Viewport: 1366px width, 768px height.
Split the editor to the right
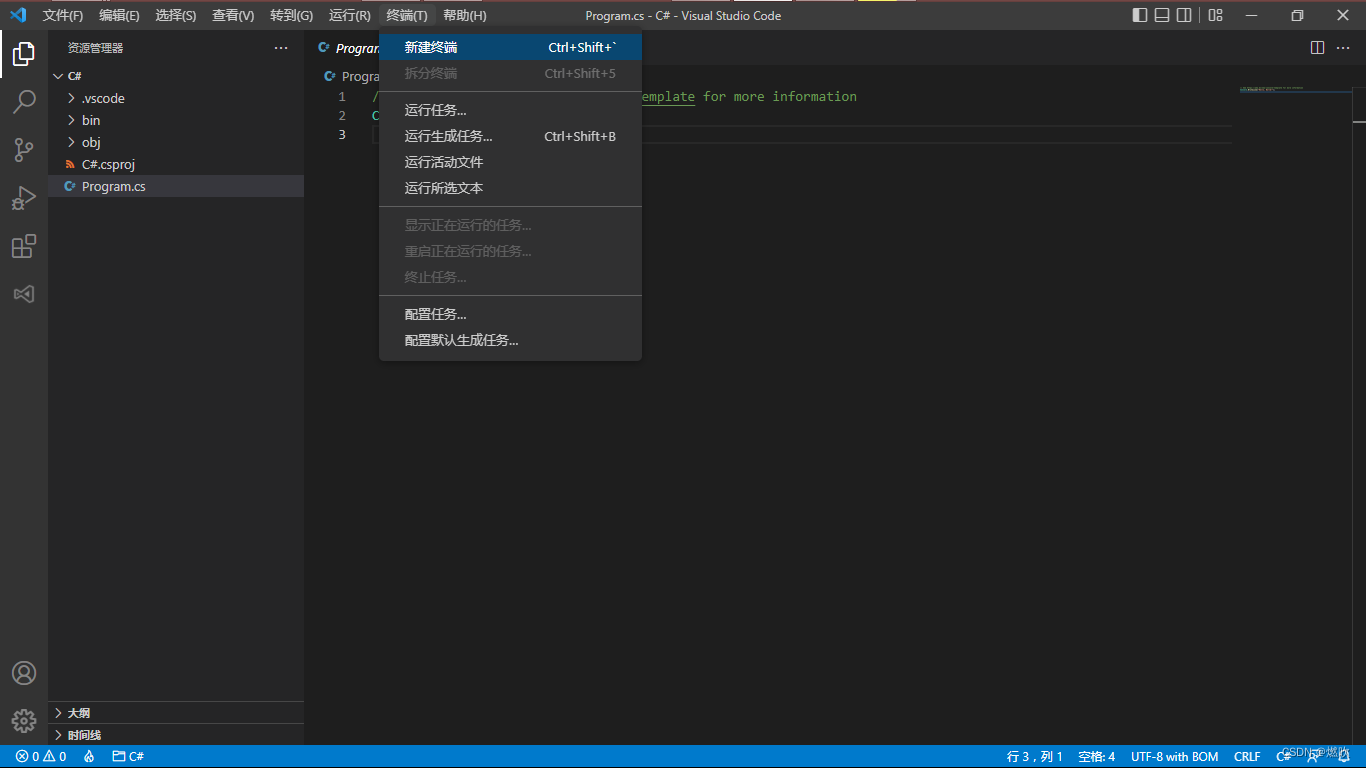tap(1317, 48)
